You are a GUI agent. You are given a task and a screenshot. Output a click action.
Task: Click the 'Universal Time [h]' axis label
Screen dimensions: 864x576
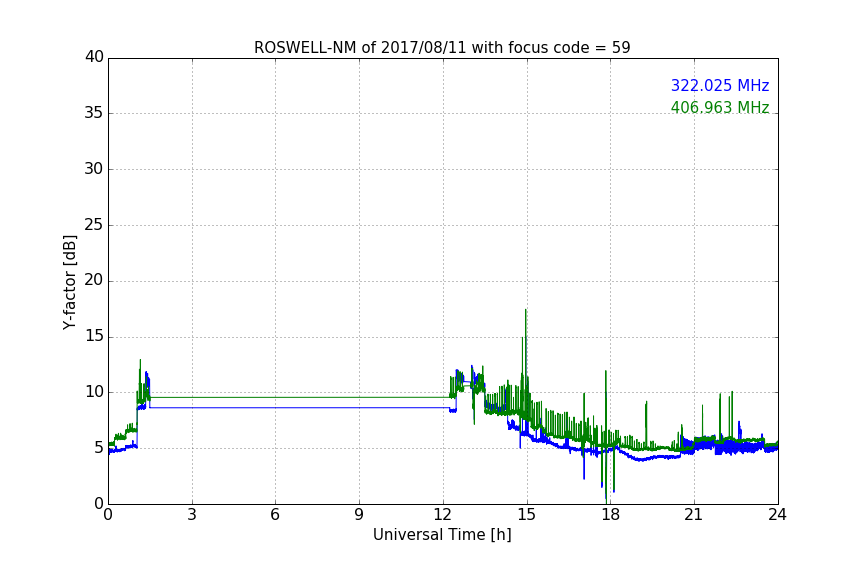click(442, 534)
